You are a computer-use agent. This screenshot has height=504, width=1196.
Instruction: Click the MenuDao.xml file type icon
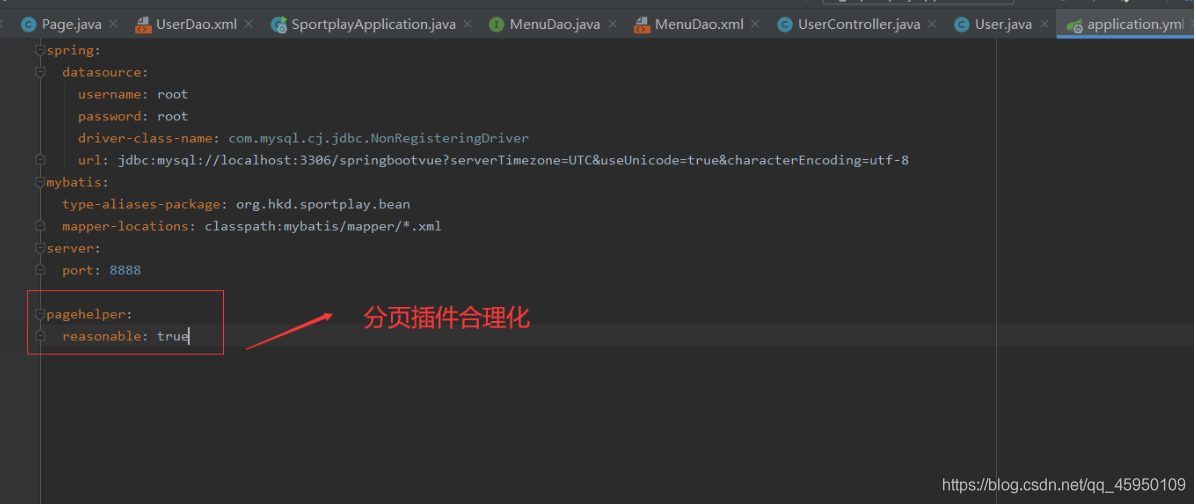641,24
